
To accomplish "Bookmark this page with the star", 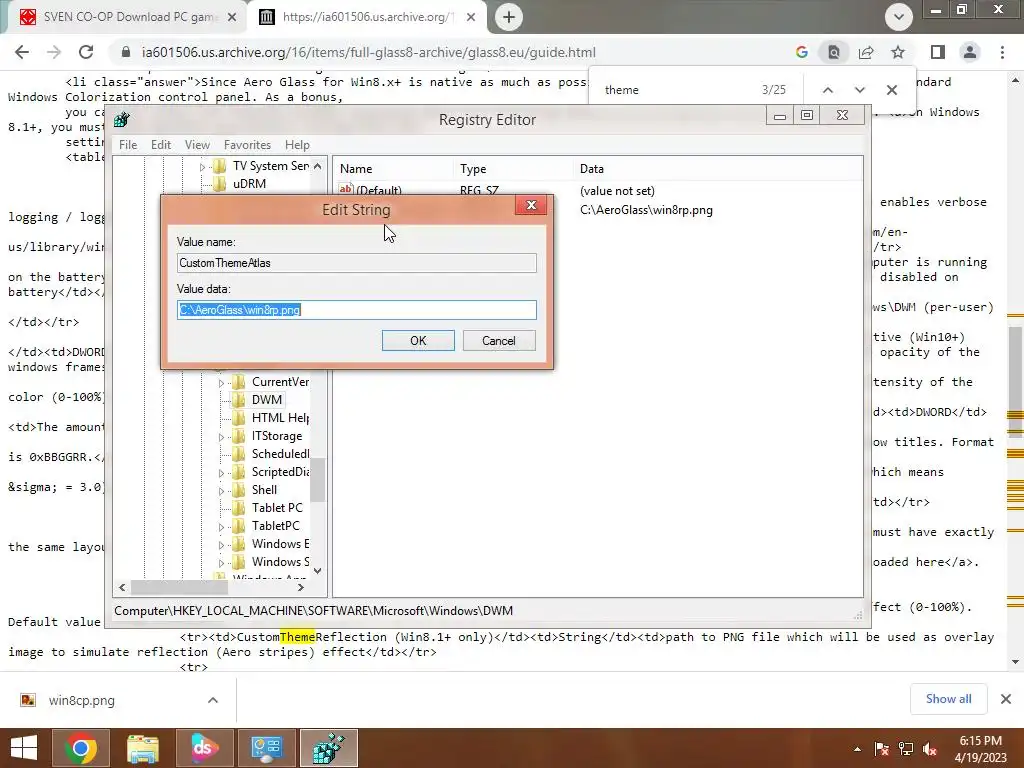I will click(898, 52).
